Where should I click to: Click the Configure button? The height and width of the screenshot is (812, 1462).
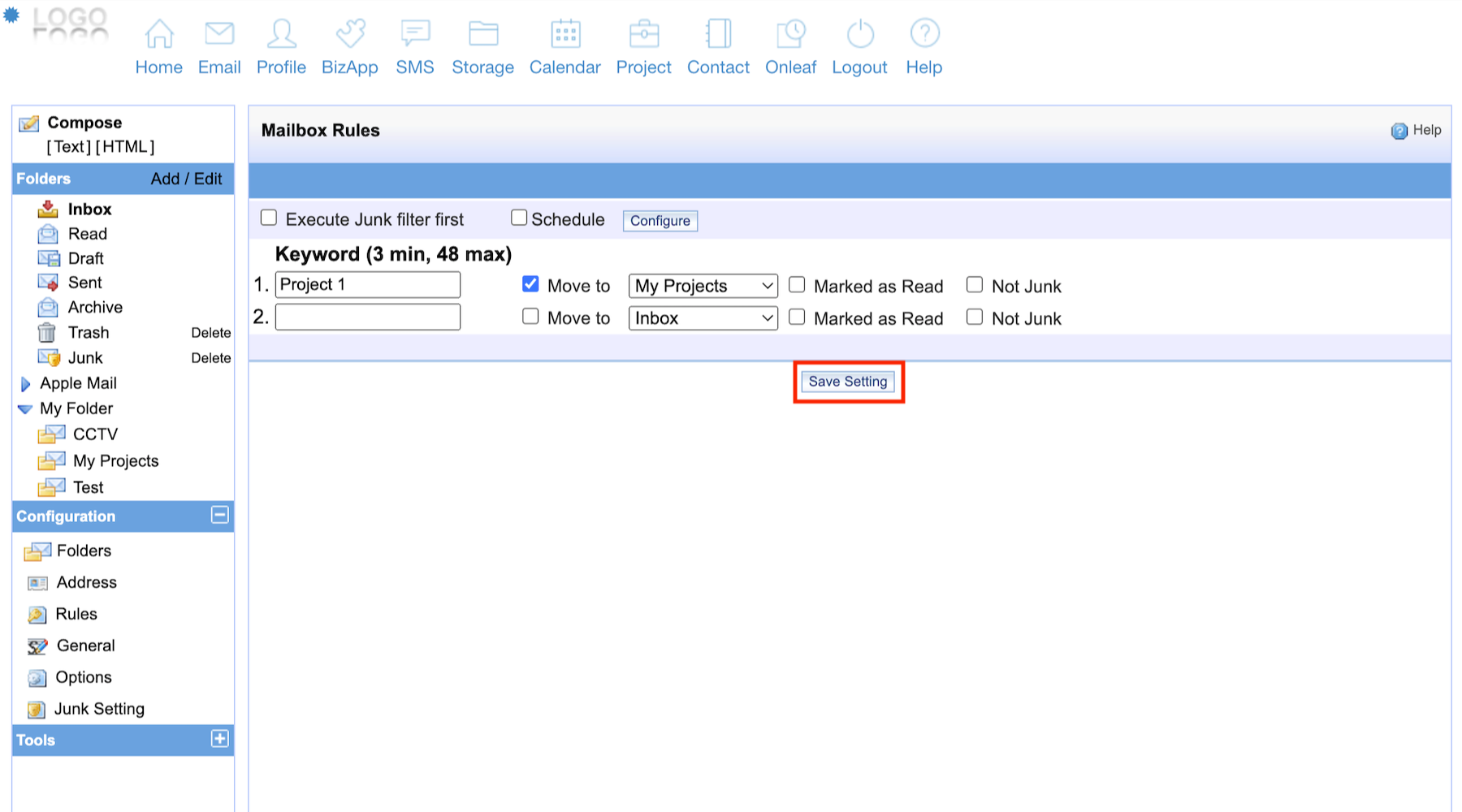660,221
